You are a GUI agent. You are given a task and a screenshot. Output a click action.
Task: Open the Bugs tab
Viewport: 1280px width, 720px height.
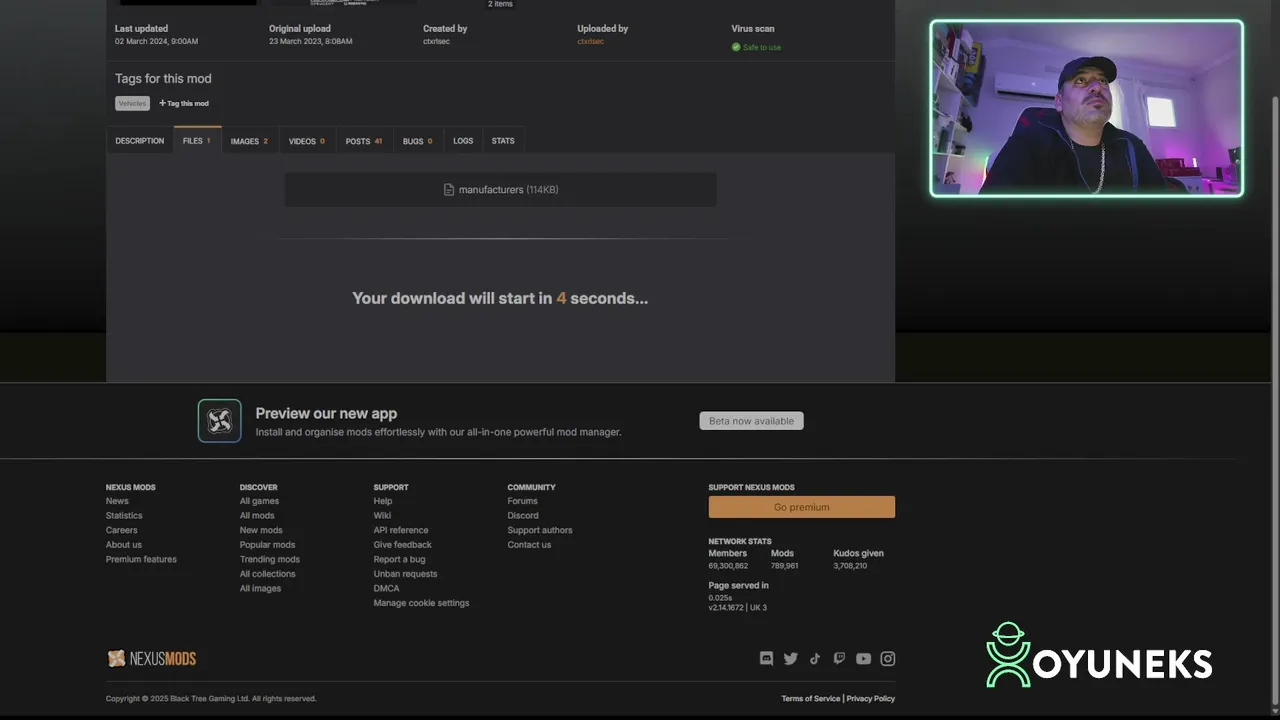point(418,141)
